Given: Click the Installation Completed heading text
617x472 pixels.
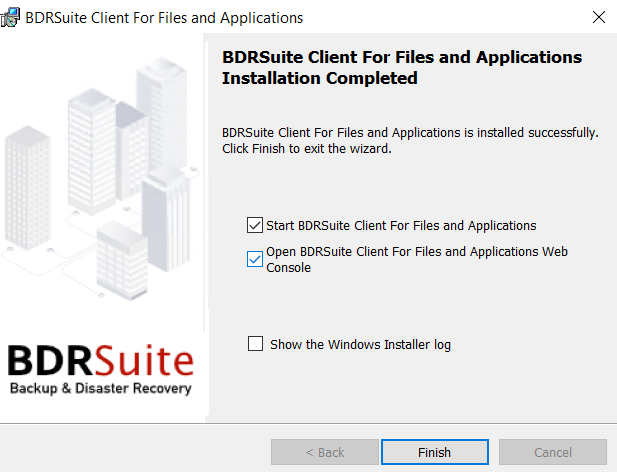Looking at the screenshot, I should pos(402,67).
